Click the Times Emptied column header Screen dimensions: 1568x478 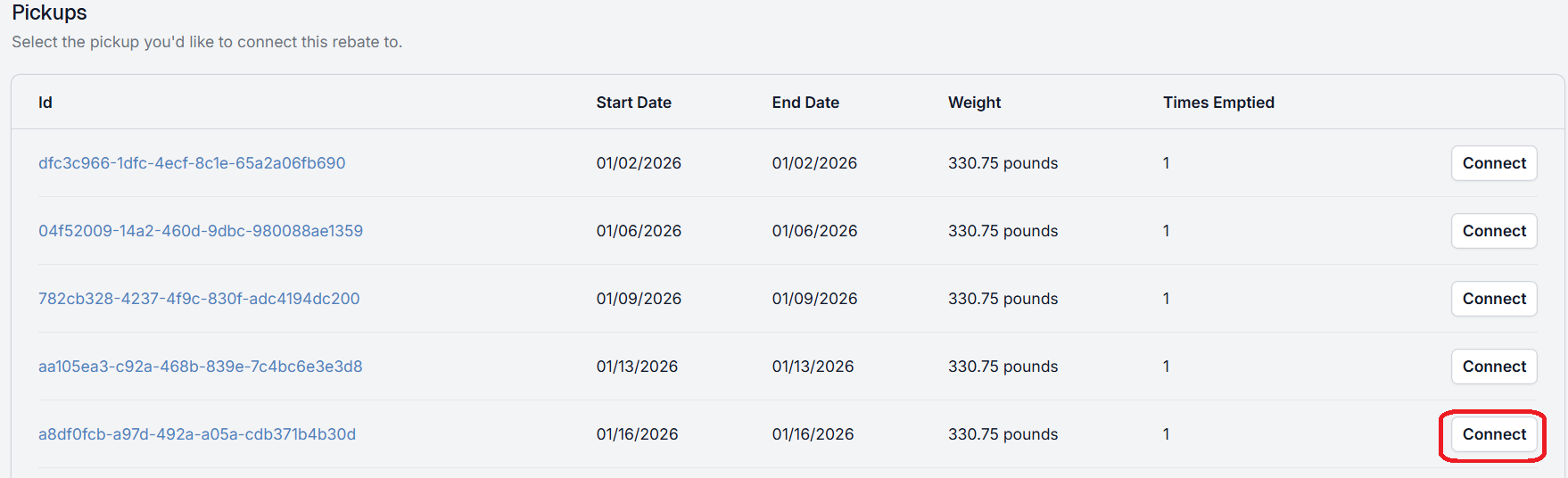click(x=1217, y=103)
